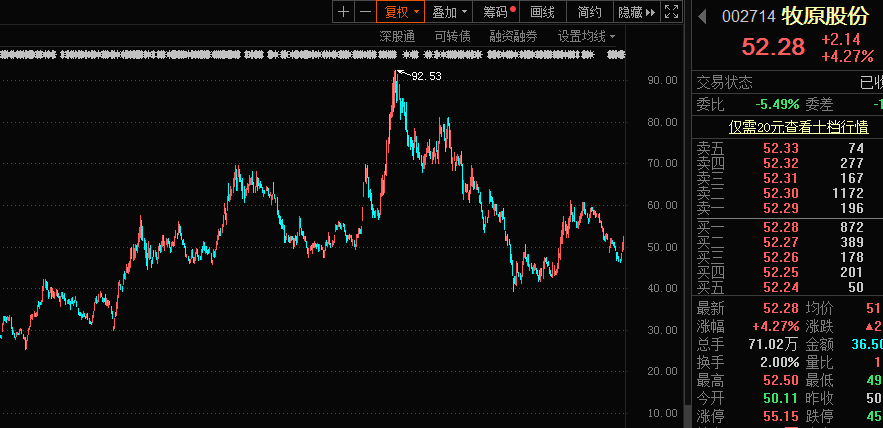This screenshot has width=883, height=428.
Task: Click the fullscreen expand icon
Action: click(672, 12)
